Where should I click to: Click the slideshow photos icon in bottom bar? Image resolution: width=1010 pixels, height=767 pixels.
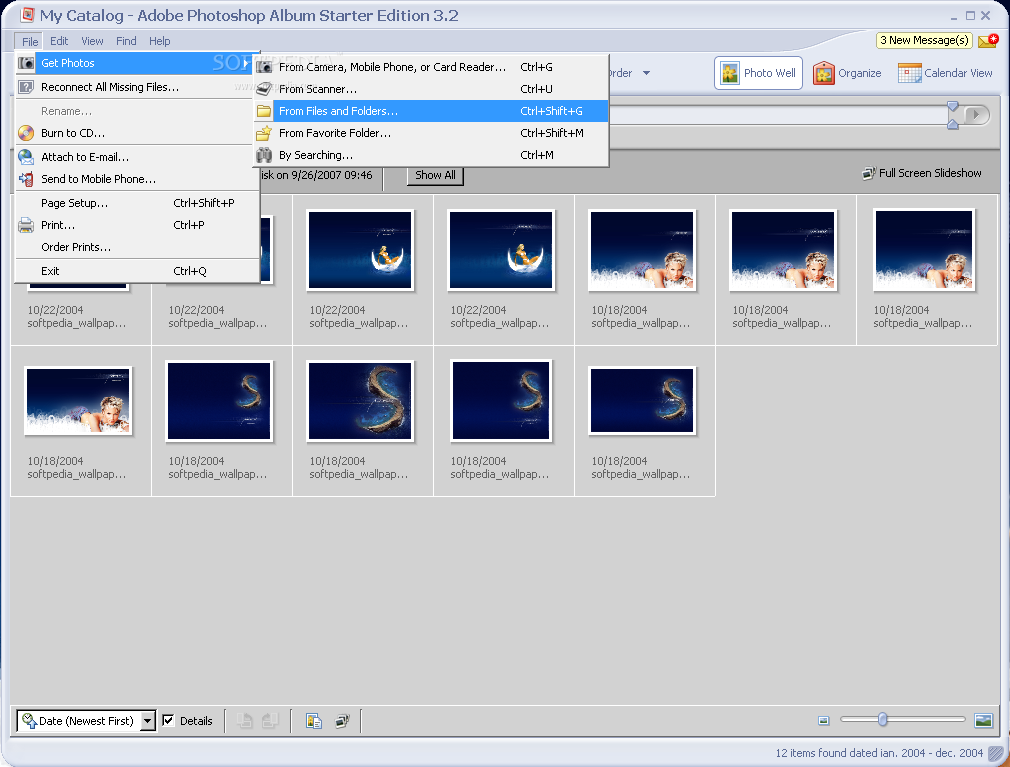coord(342,721)
